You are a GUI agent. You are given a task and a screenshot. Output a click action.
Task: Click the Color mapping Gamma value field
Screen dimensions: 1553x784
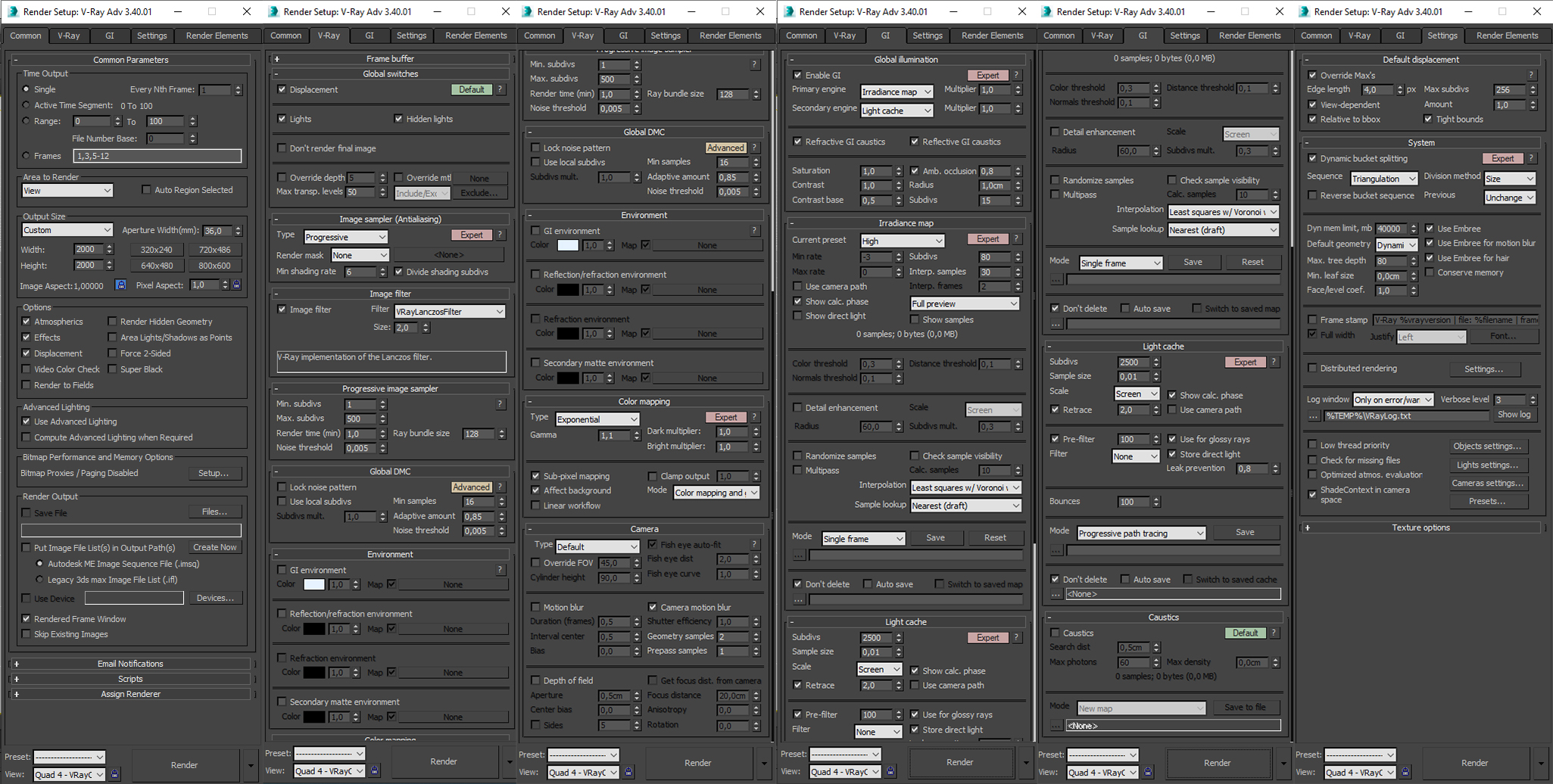[x=613, y=435]
